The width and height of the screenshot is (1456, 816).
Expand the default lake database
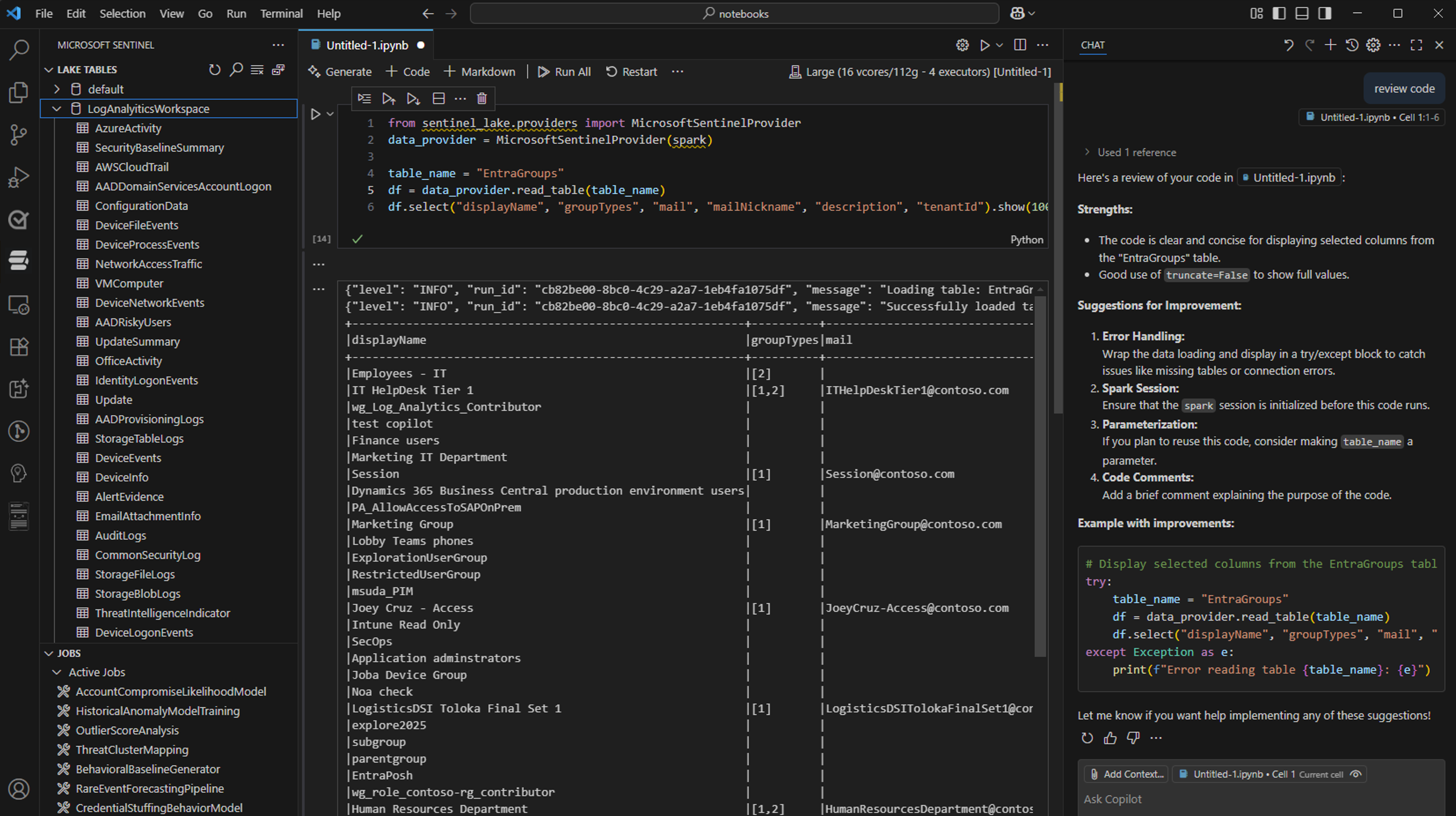point(57,89)
